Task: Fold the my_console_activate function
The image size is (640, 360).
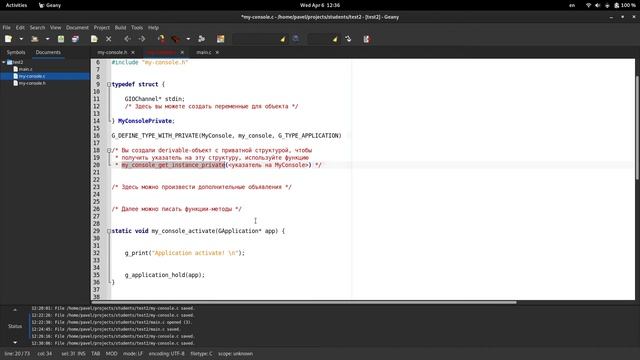Action: (x=109, y=231)
